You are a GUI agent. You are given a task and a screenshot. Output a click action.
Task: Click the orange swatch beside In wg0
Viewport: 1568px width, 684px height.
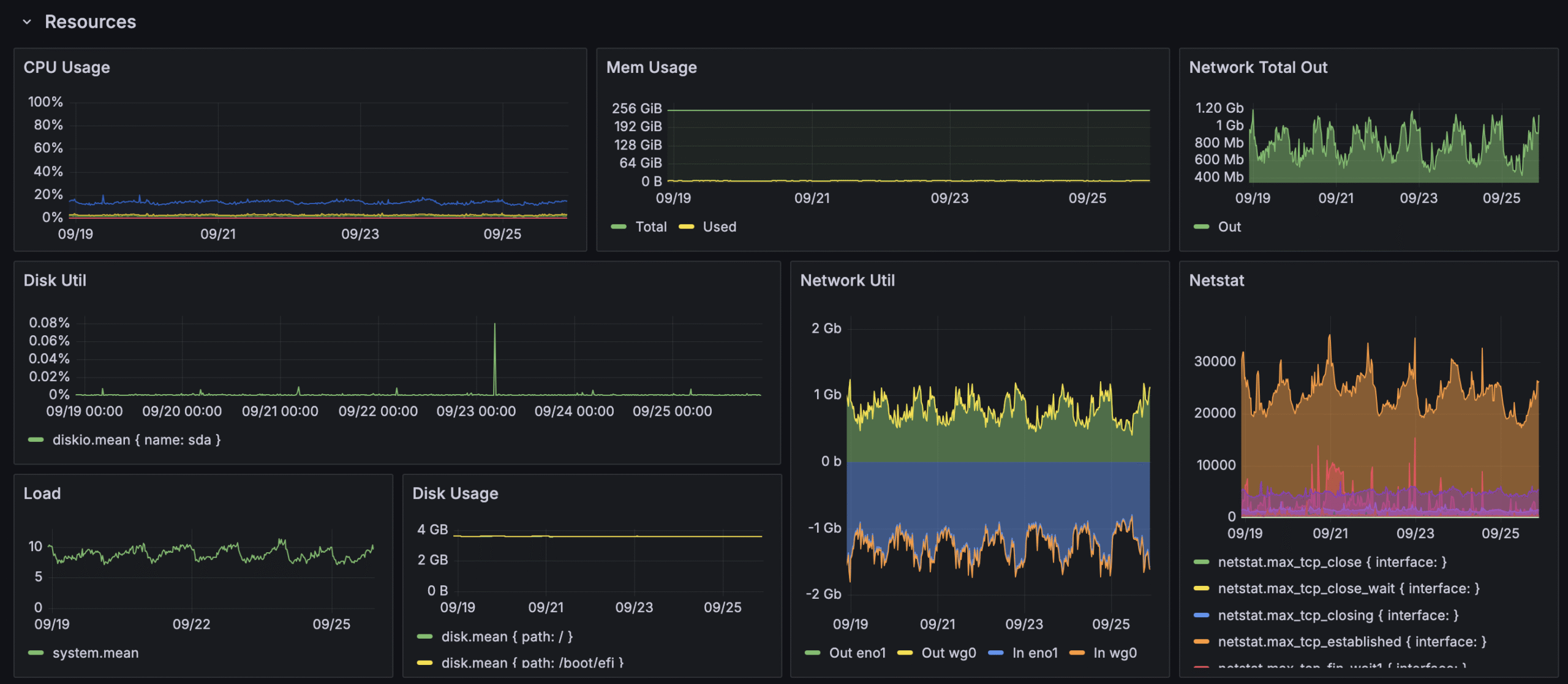(x=1077, y=653)
